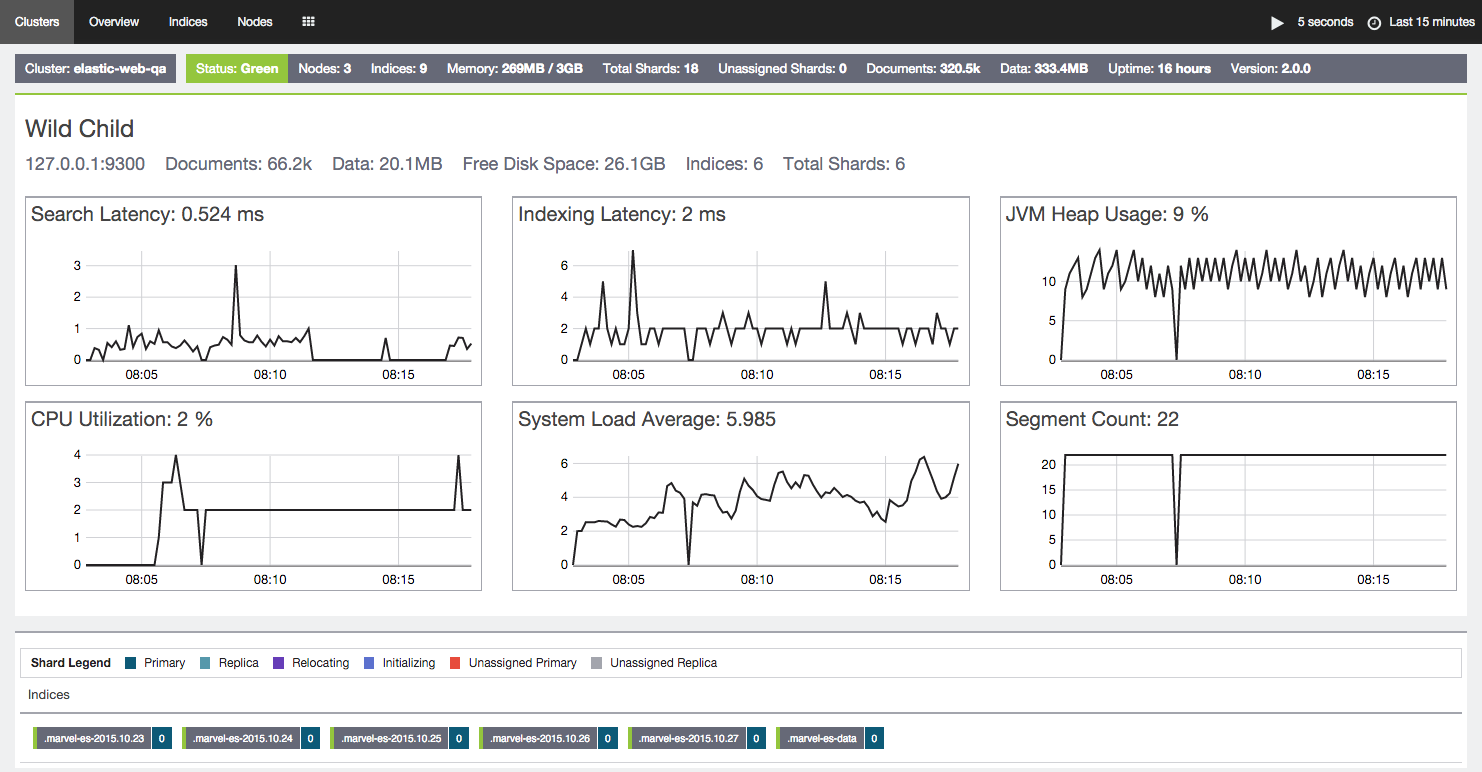The image size is (1482, 772).
Task: Open the Clusters tab
Action: [x=37, y=21]
